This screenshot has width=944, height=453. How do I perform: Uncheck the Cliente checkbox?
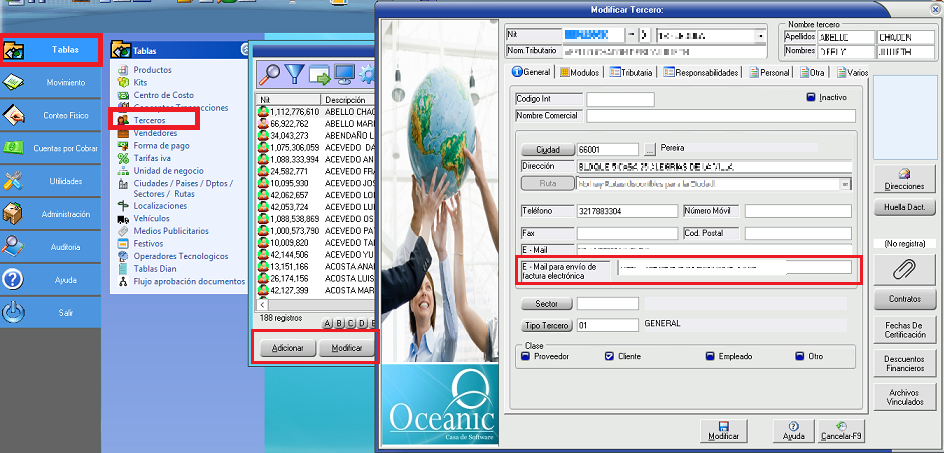coord(610,355)
